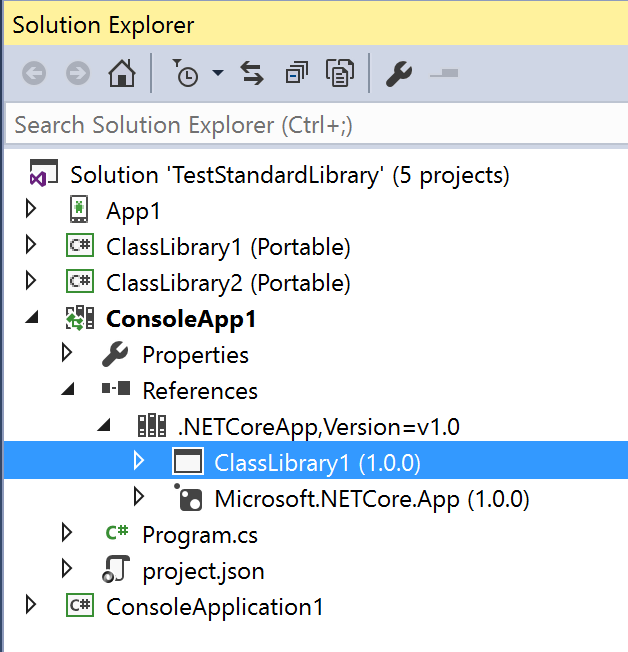Image resolution: width=628 pixels, height=652 pixels.
Task: Expand the App1 project node
Action: tap(31, 209)
